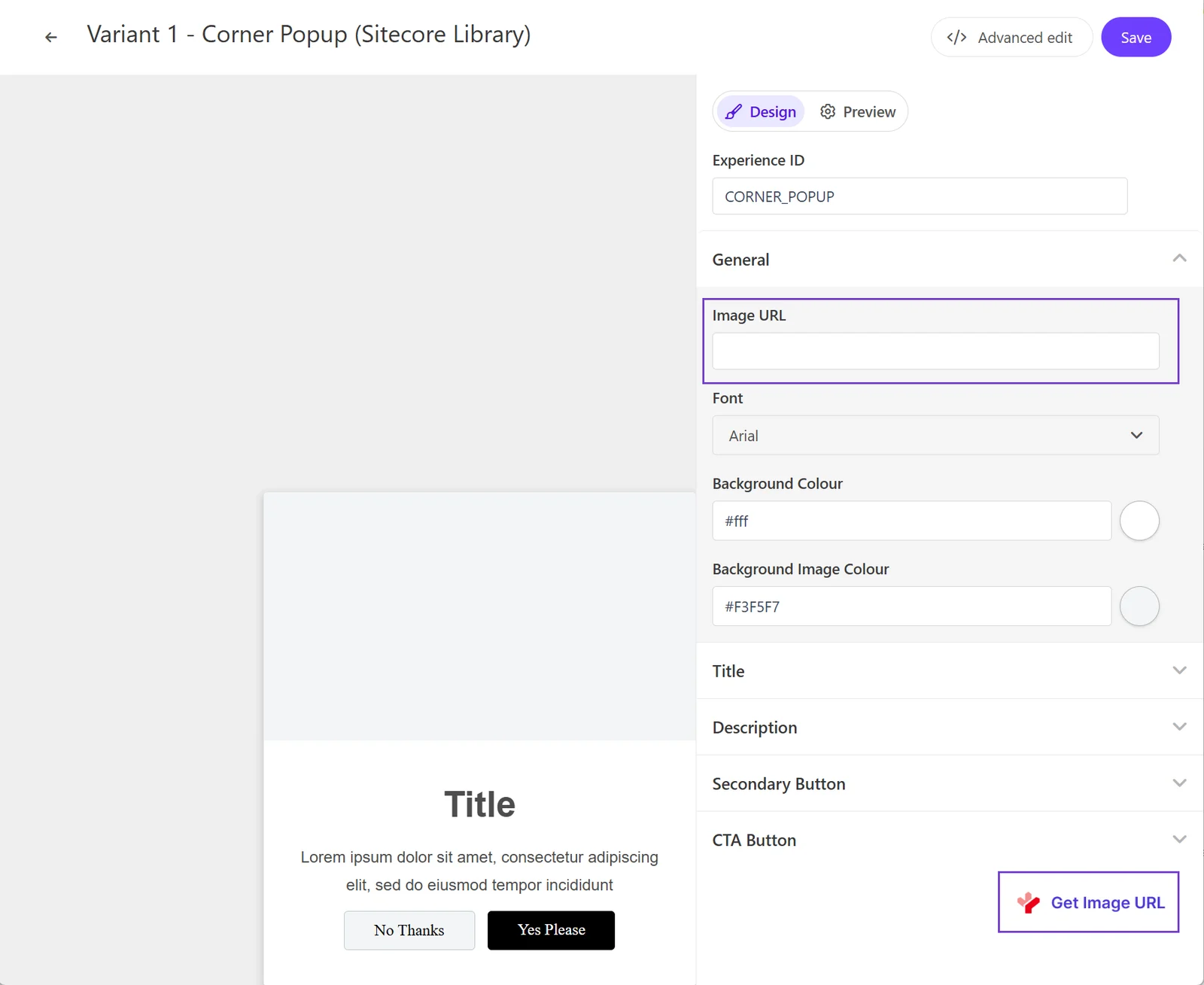Screen dimensions: 1204x985
Task: Click the popup preview Title heading
Action: [479, 804]
